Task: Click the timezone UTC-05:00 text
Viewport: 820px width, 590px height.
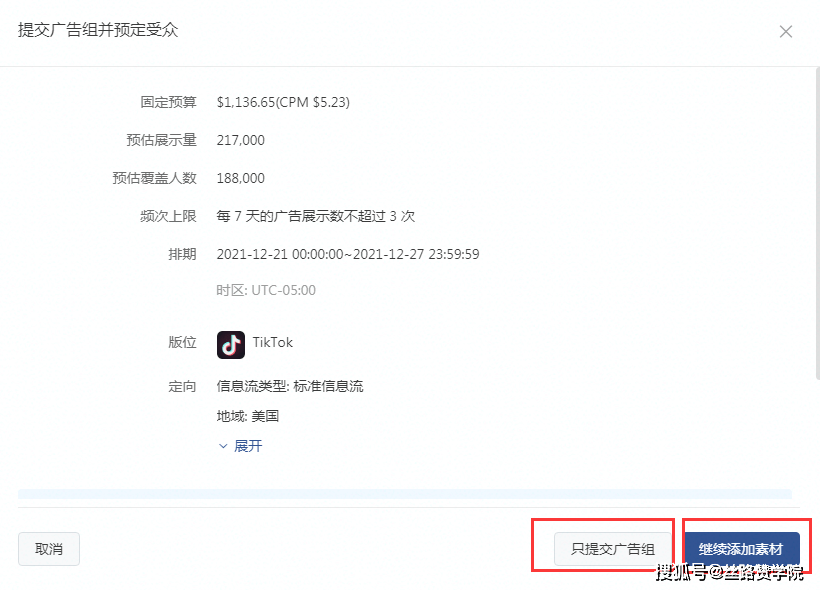Action: 266,290
